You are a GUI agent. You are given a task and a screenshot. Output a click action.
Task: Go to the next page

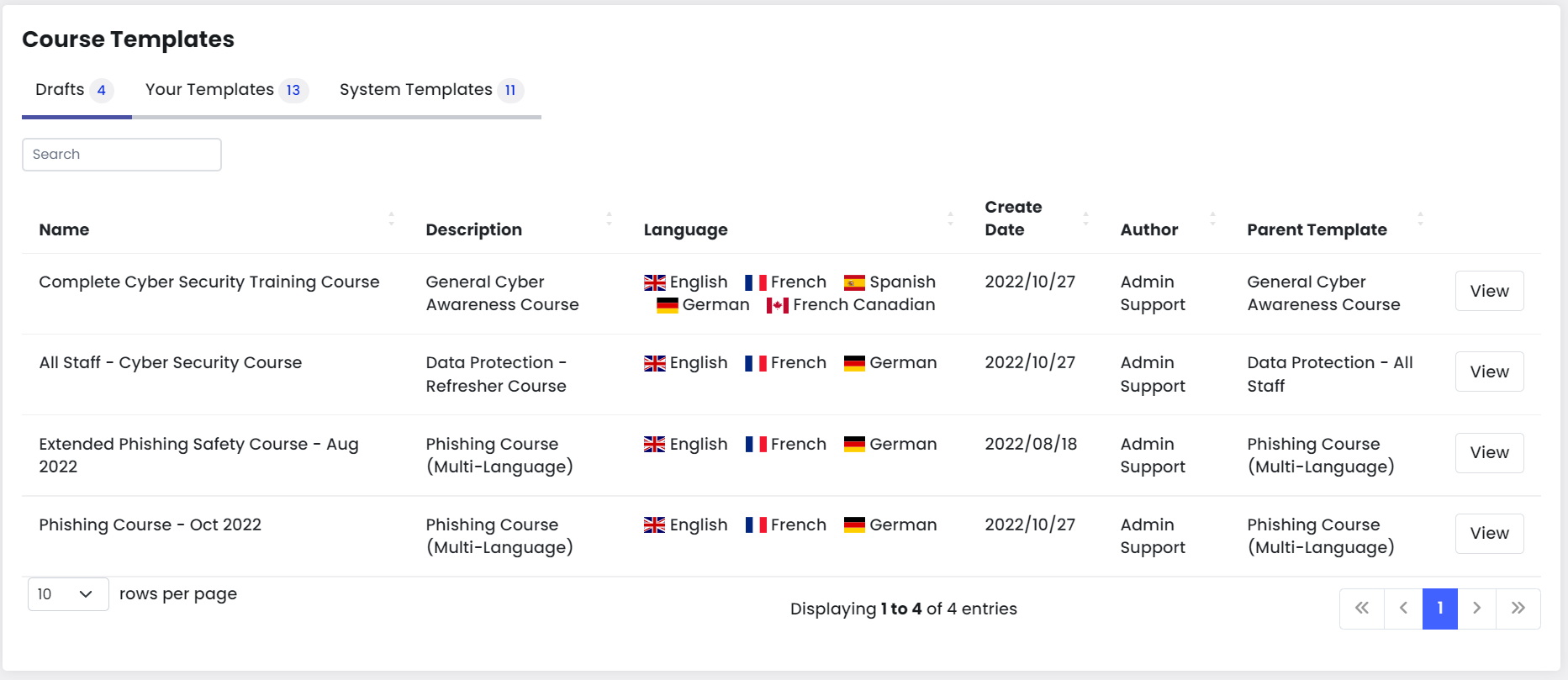[x=1476, y=609]
